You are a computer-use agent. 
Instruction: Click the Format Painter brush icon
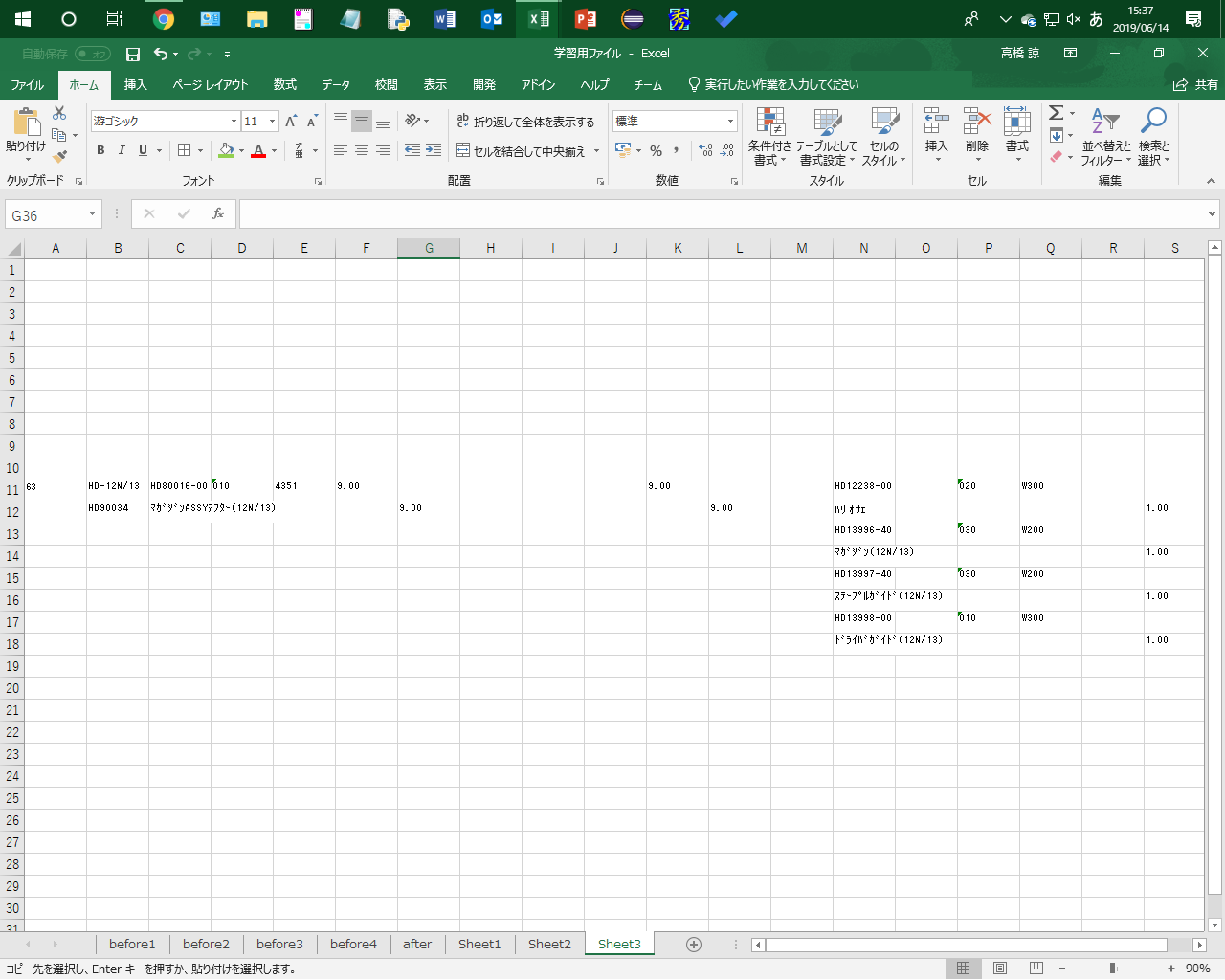[x=60, y=156]
